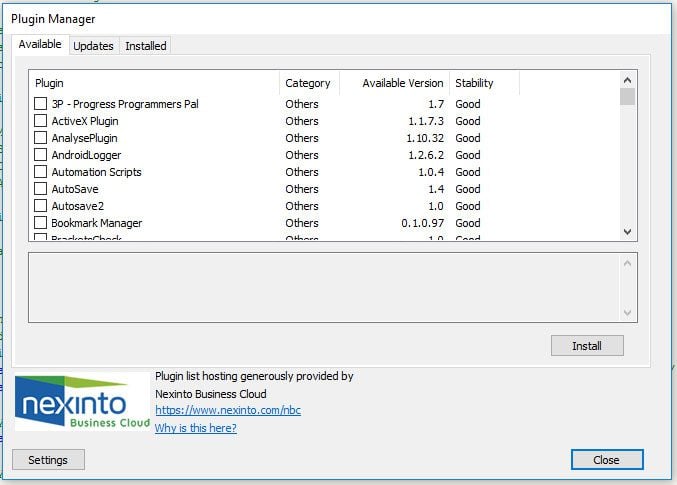
Task: Check the 3P - Progress Programmers Pal checkbox
Action: (x=41, y=104)
